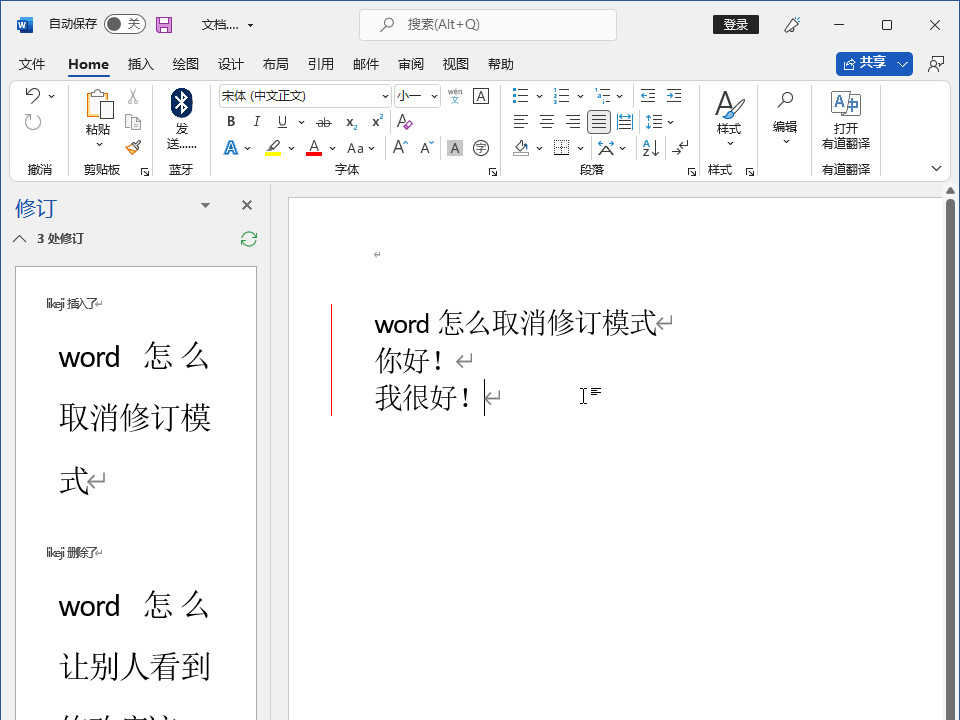Open font dialog launcher in 字体 group

pyautogui.click(x=493, y=172)
